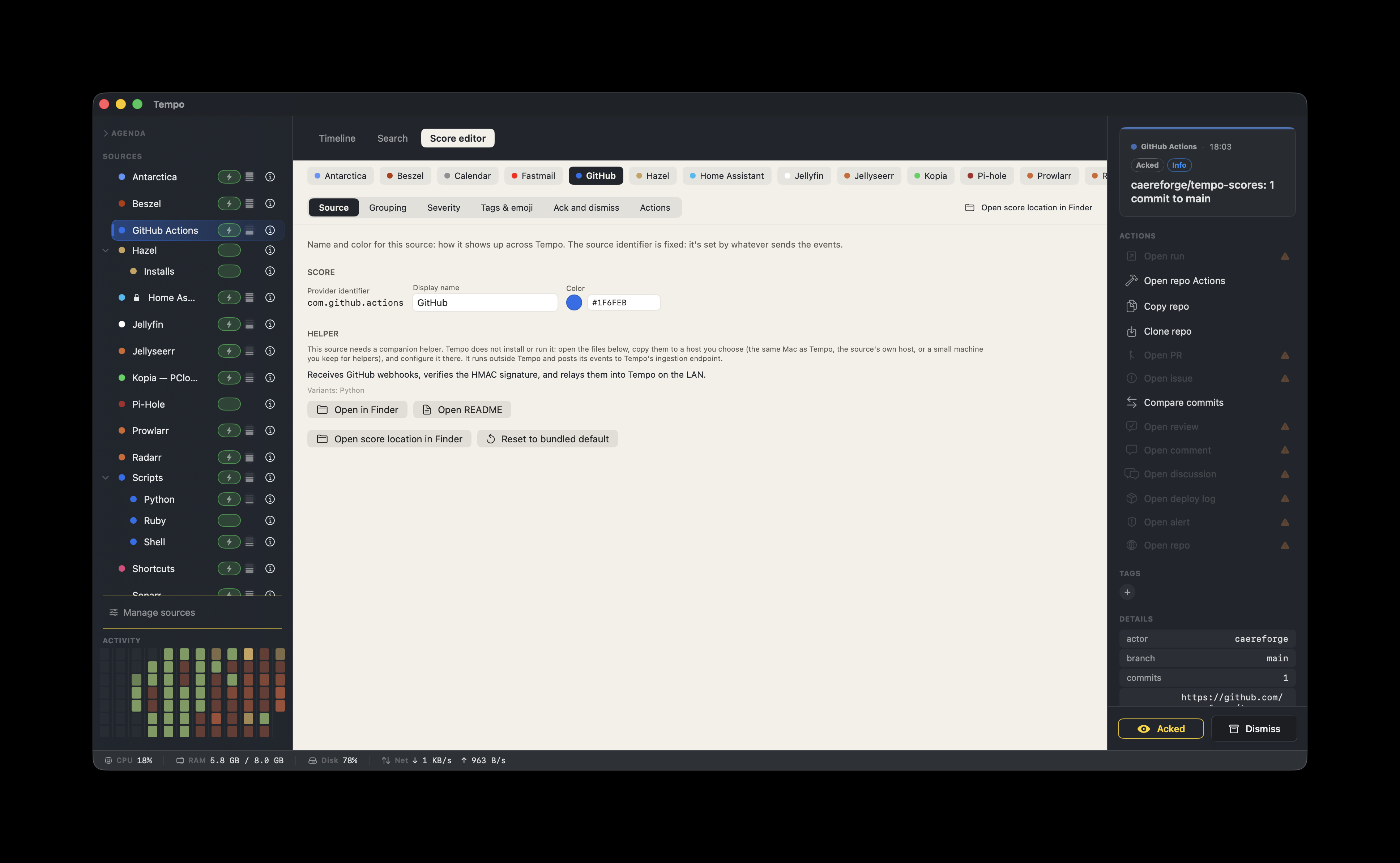Toggle the Installs source switch
This screenshot has width=1400, height=863.
point(229,271)
